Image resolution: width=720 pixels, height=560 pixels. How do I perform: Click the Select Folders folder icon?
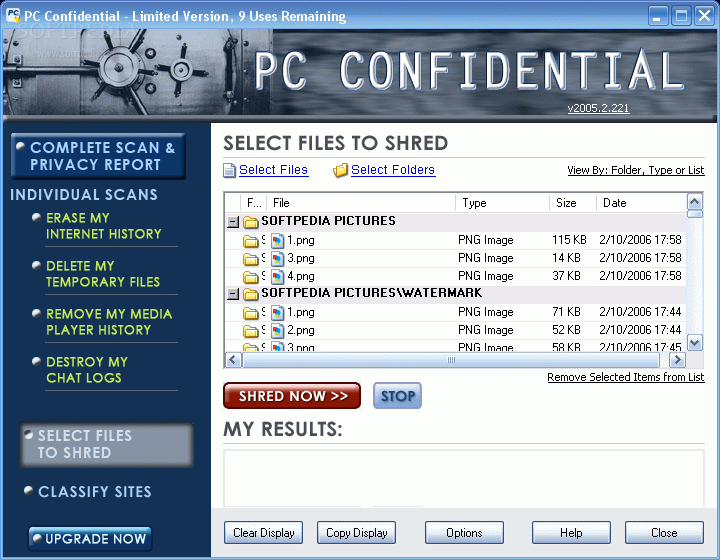coord(340,170)
